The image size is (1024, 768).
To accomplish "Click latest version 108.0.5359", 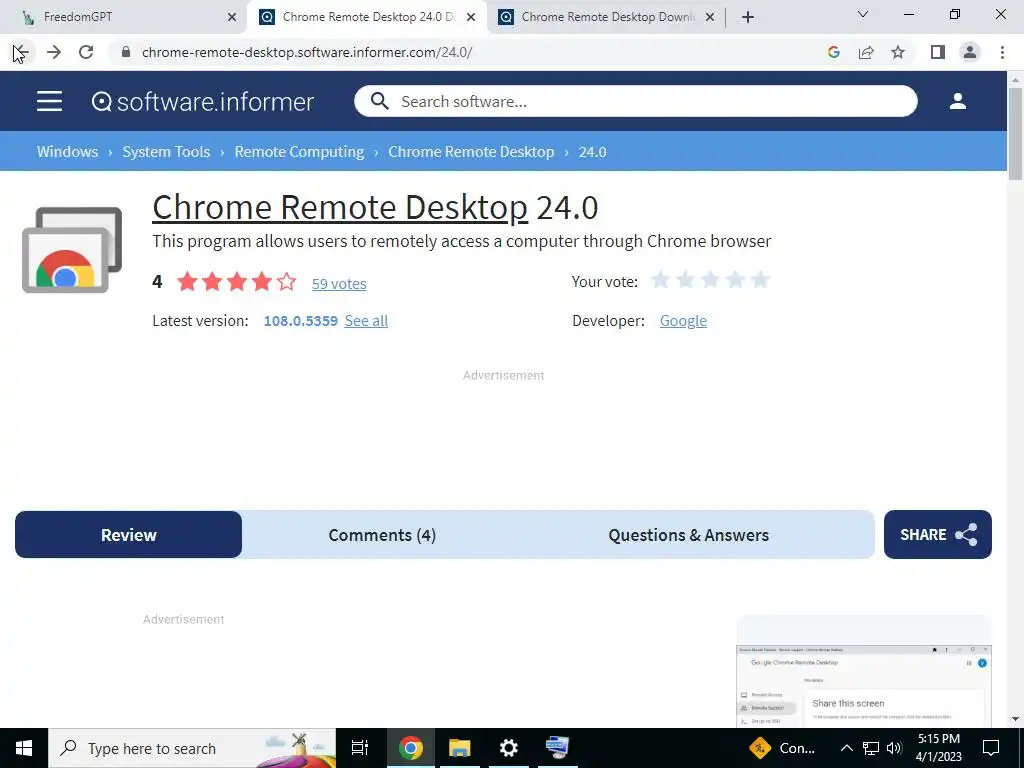I will [x=300, y=321].
